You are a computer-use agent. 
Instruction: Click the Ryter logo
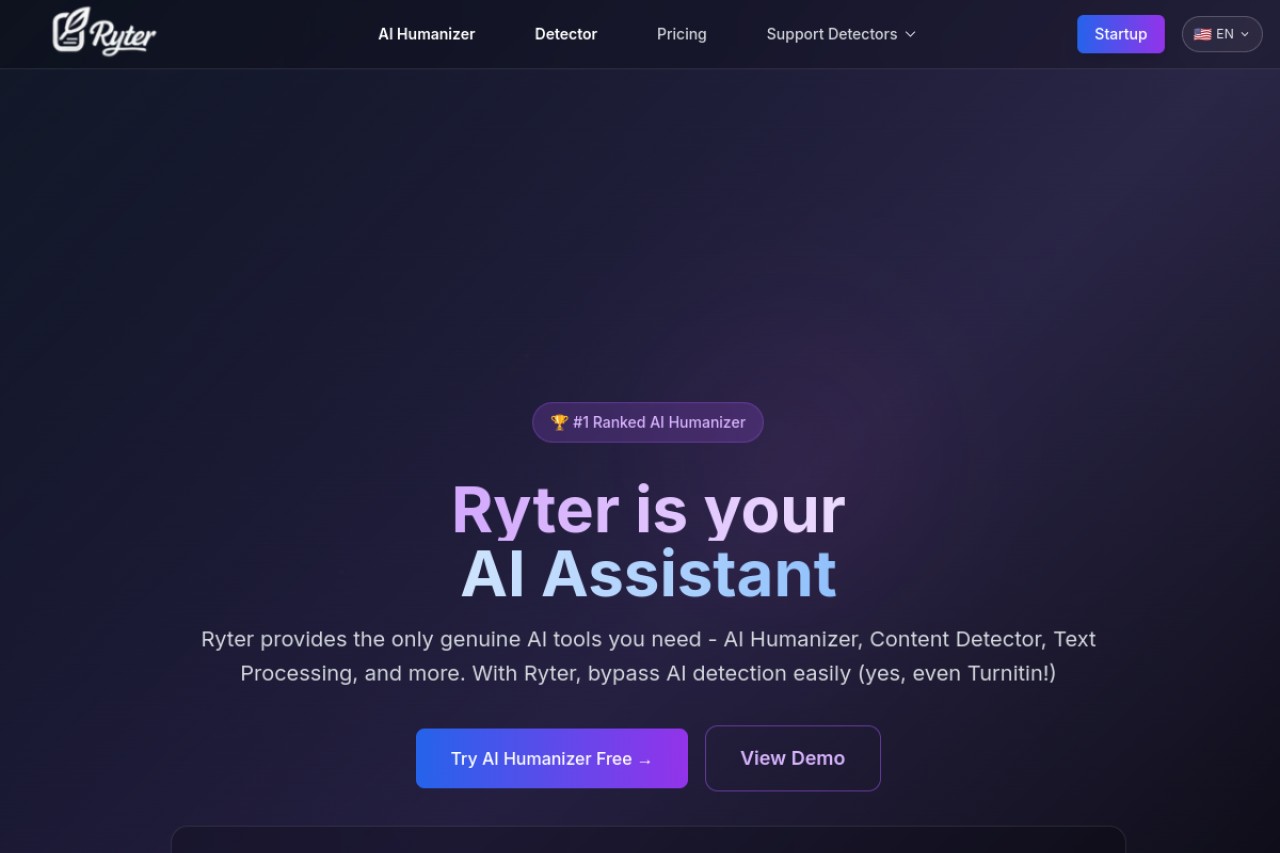click(104, 32)
